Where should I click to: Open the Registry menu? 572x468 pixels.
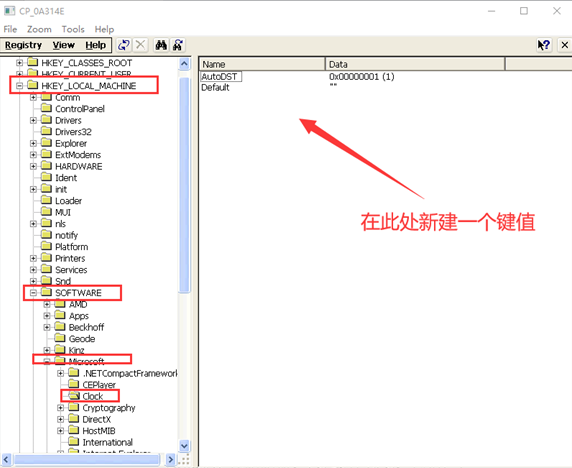point(23,45)
